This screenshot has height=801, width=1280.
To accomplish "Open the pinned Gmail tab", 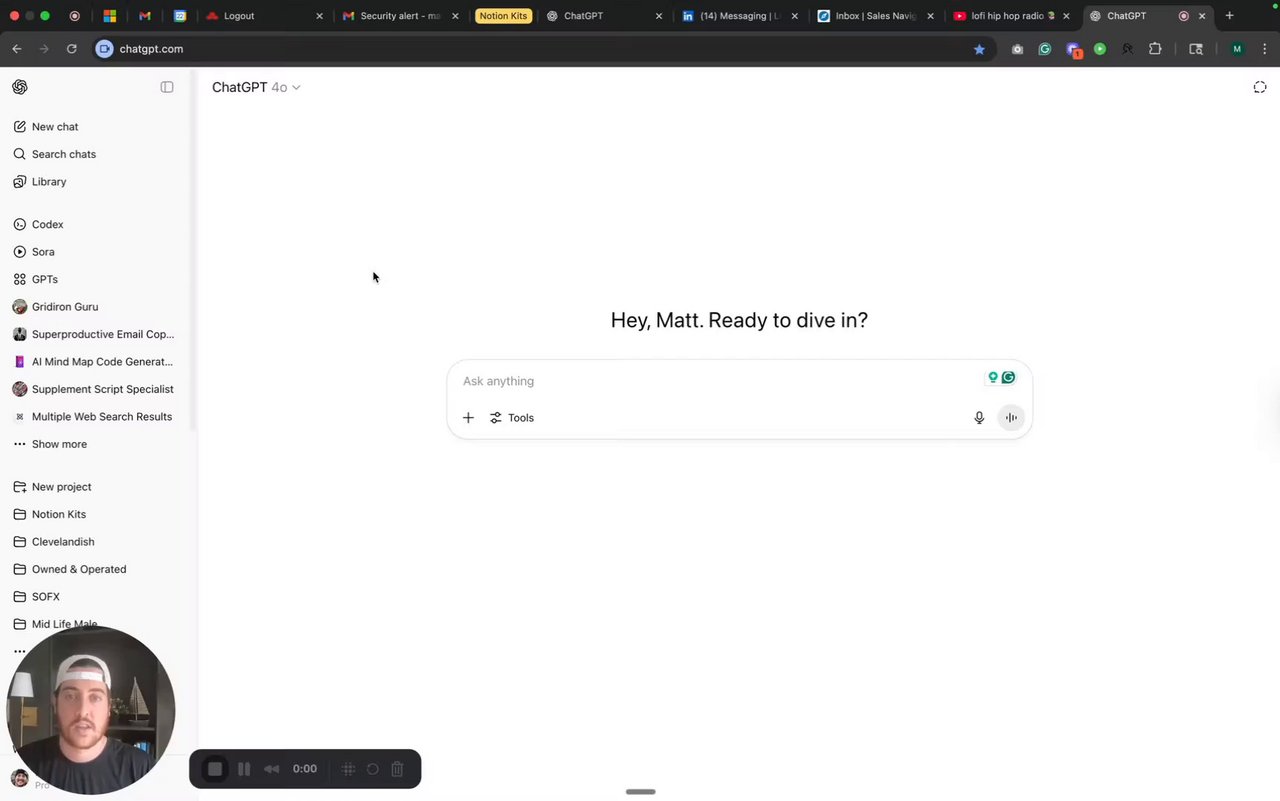I will 145,16.
